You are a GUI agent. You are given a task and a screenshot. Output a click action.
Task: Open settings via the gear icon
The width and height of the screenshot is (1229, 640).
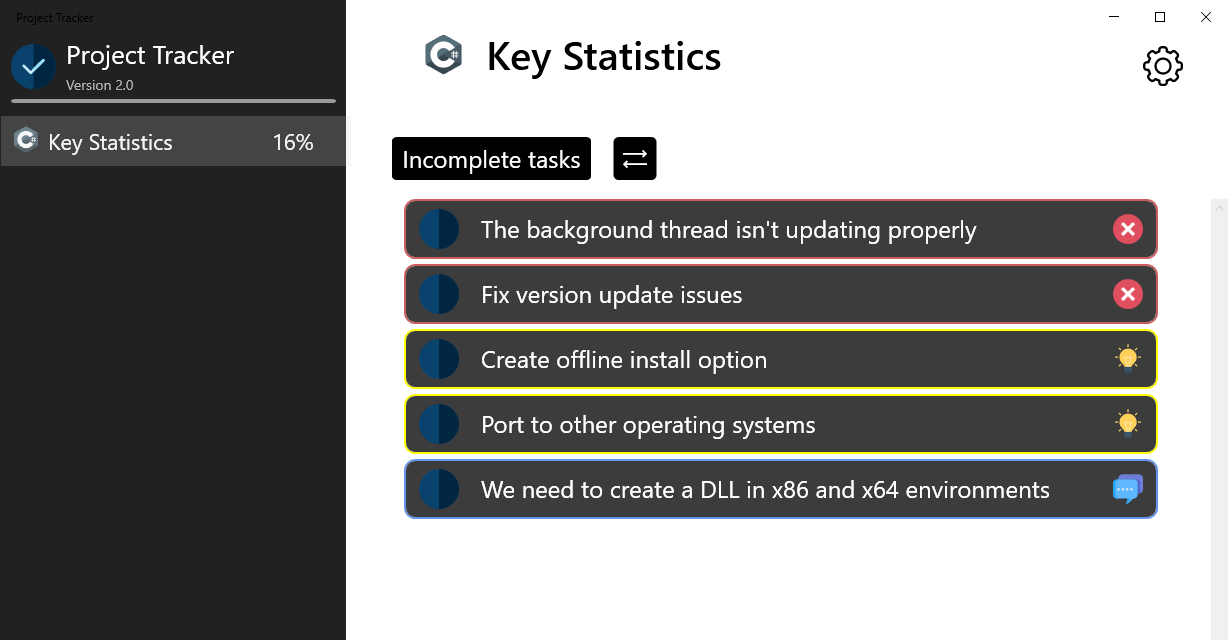pyautogui.click(x=1162, y=66)
